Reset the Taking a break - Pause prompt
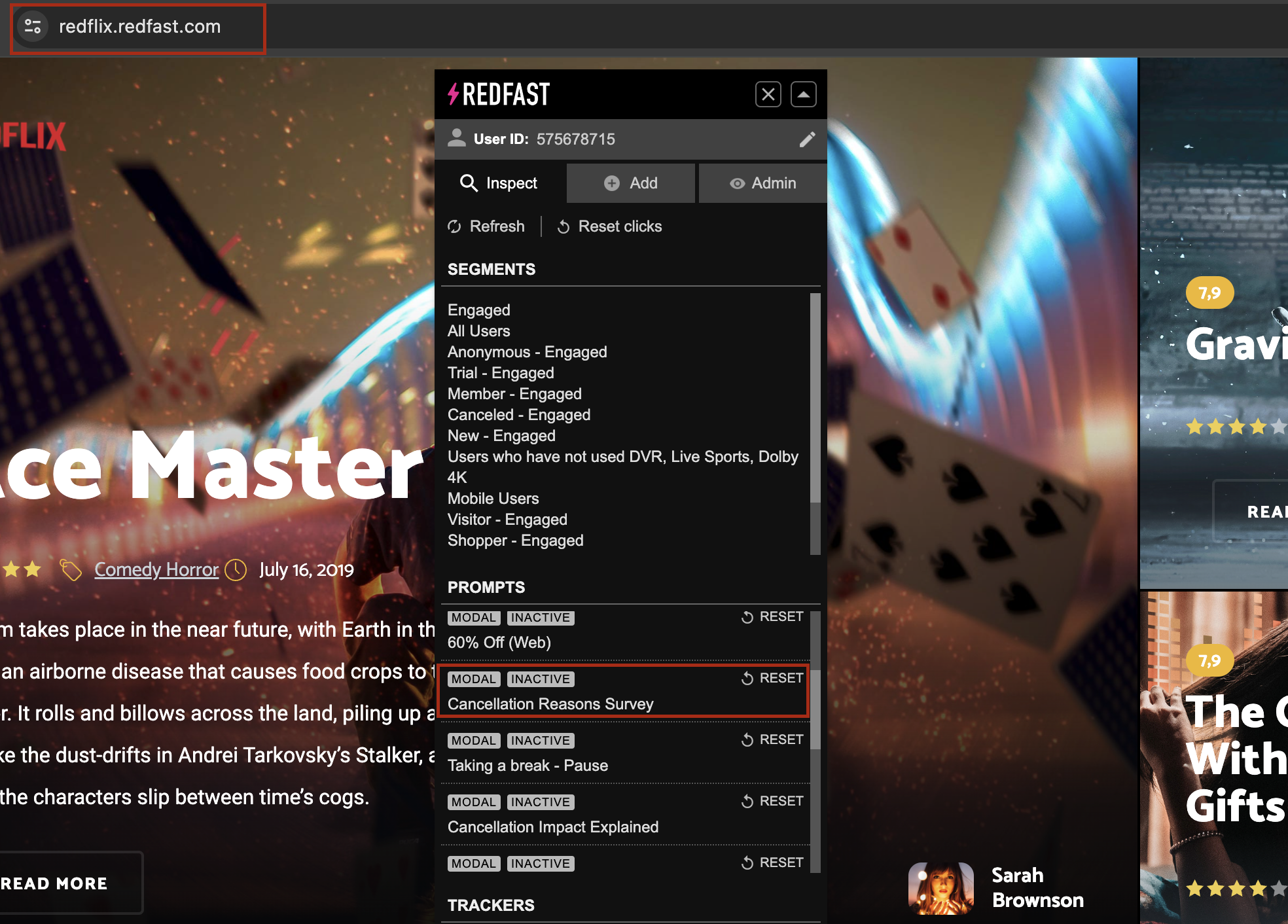Viewport: 1288px width, 924px height. 772,740
